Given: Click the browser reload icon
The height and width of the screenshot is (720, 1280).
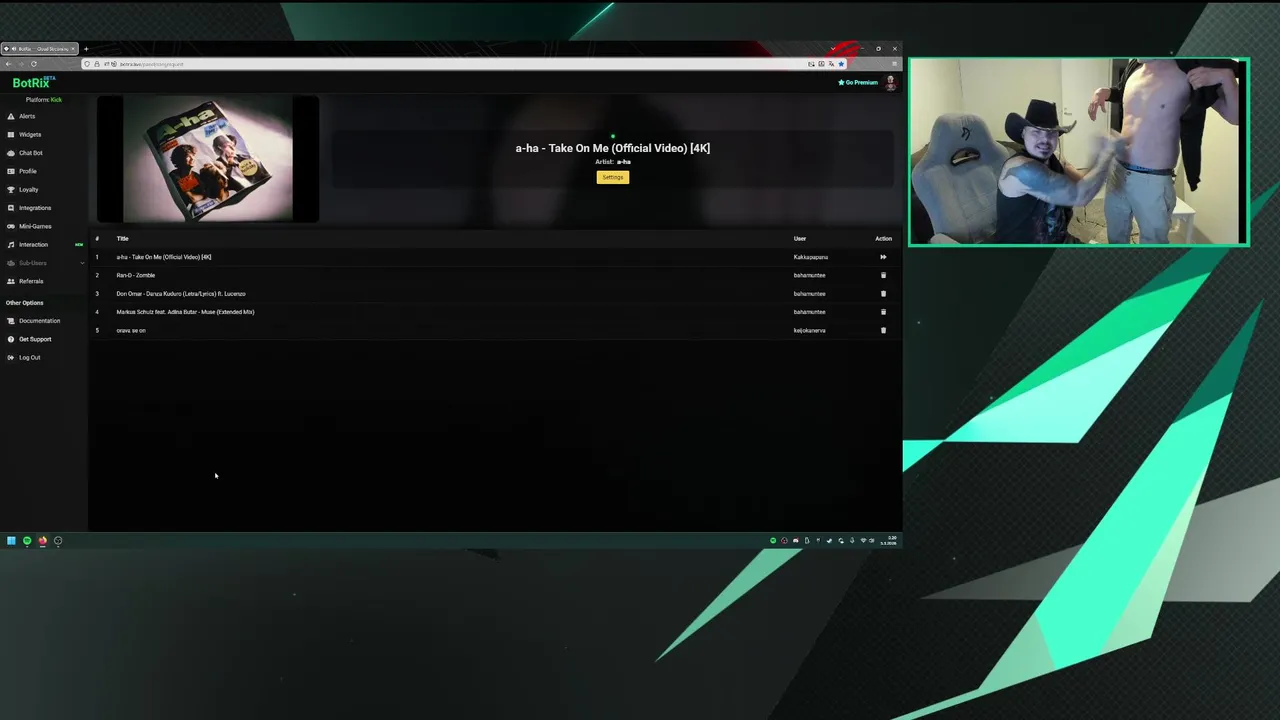Looking at the screenshot, I should point(33,64).
